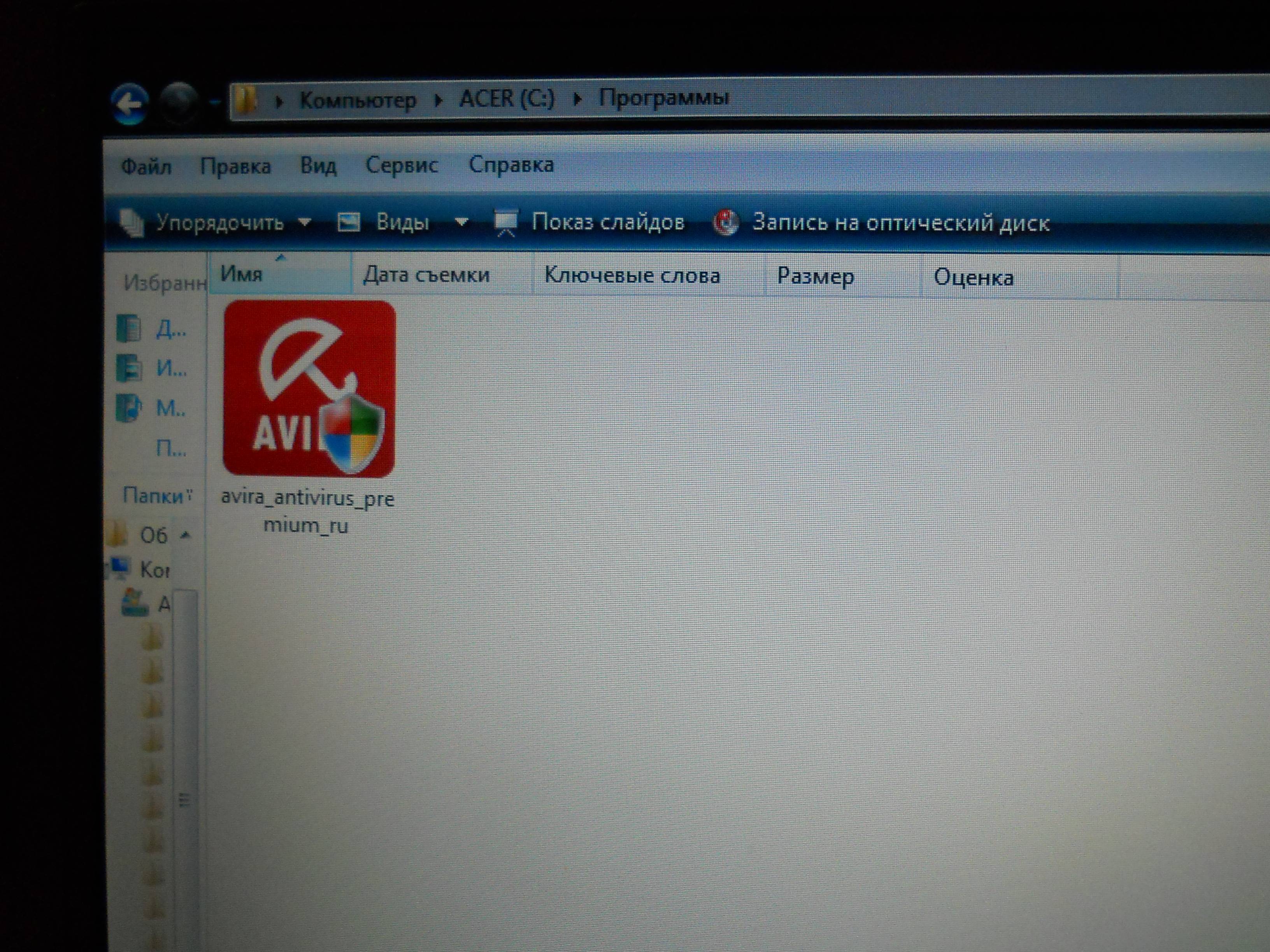Open the М... favorite link
This screenshot has width=1270, height=952.
pos(170,409)
